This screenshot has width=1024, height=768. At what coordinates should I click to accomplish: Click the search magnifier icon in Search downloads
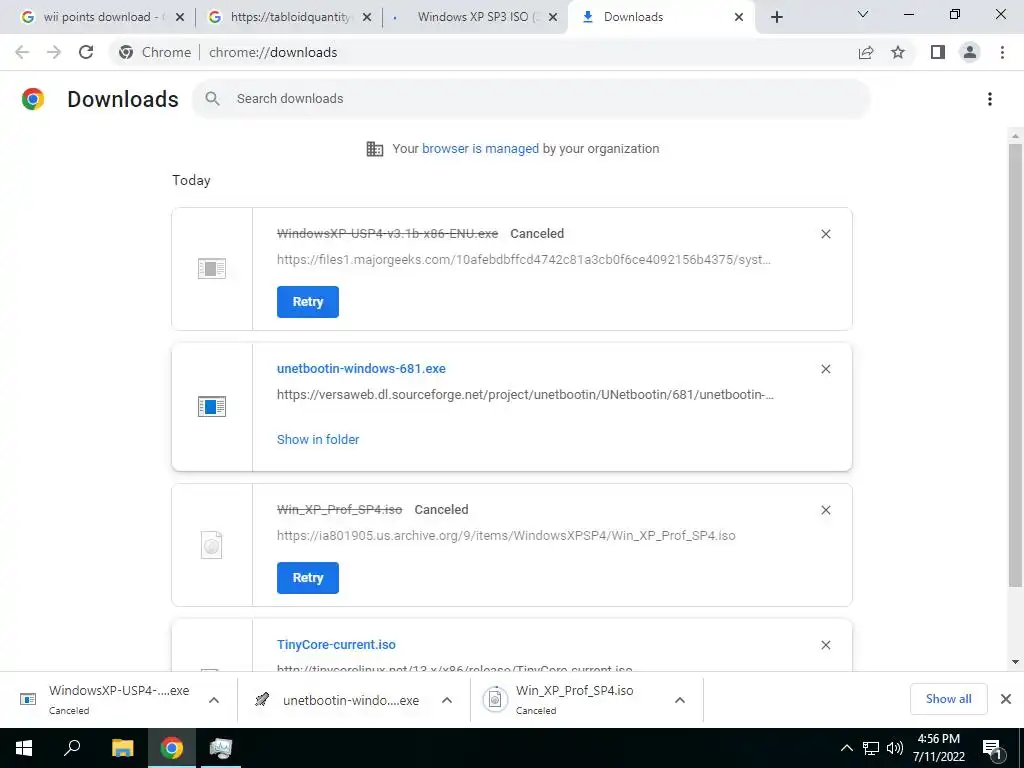[212, 99]
